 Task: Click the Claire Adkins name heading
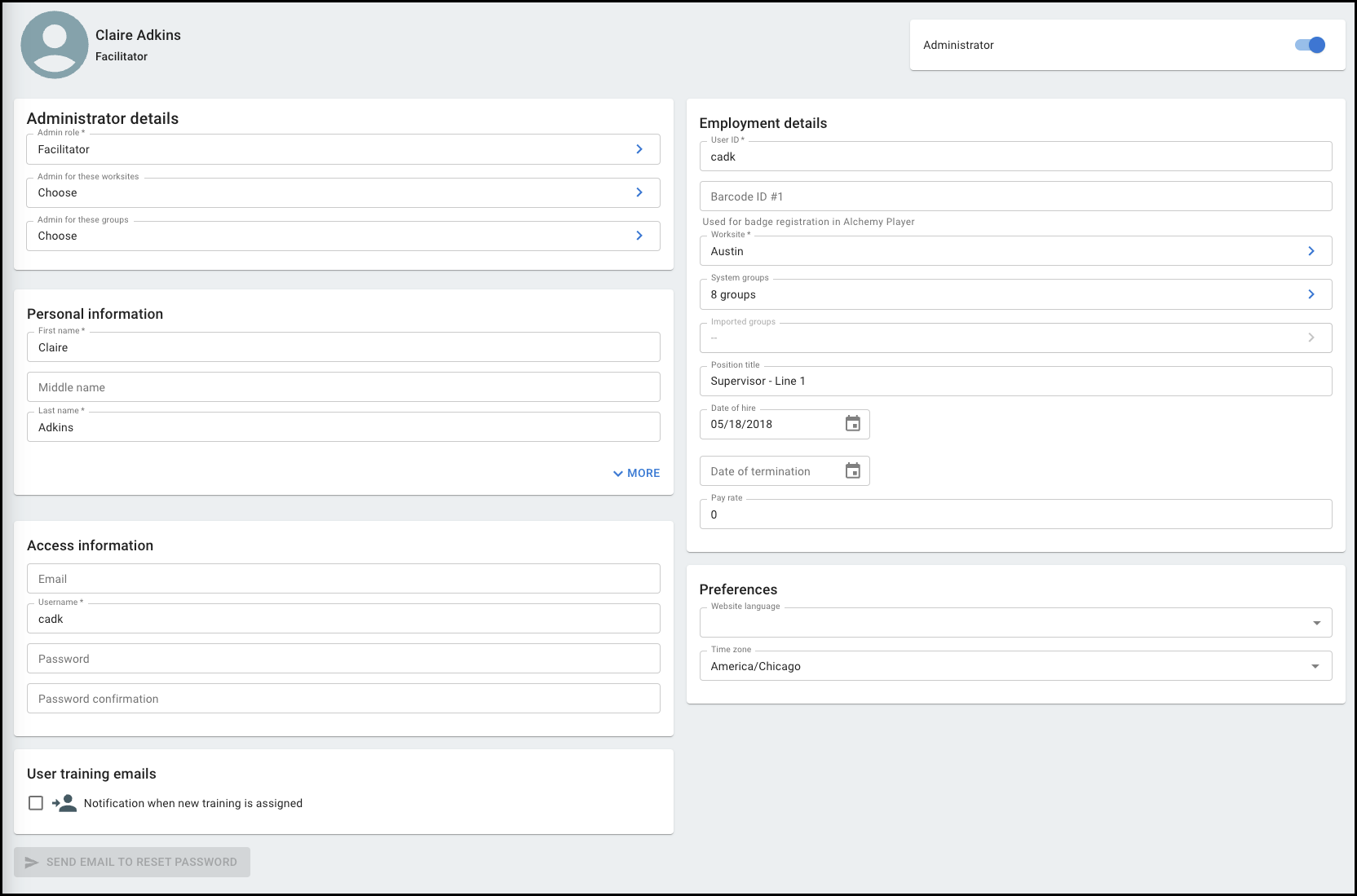[138, 35]
